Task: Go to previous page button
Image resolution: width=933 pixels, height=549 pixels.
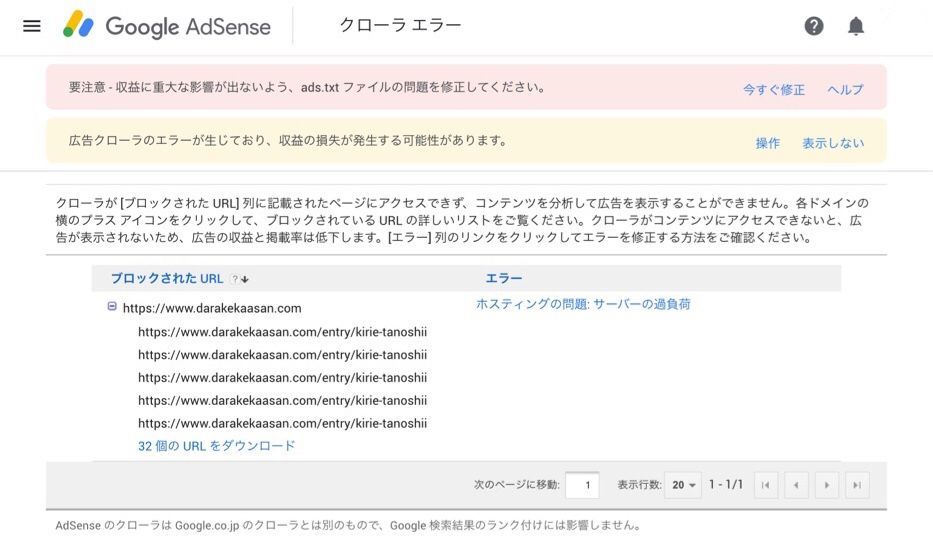Action: (796, 485)
